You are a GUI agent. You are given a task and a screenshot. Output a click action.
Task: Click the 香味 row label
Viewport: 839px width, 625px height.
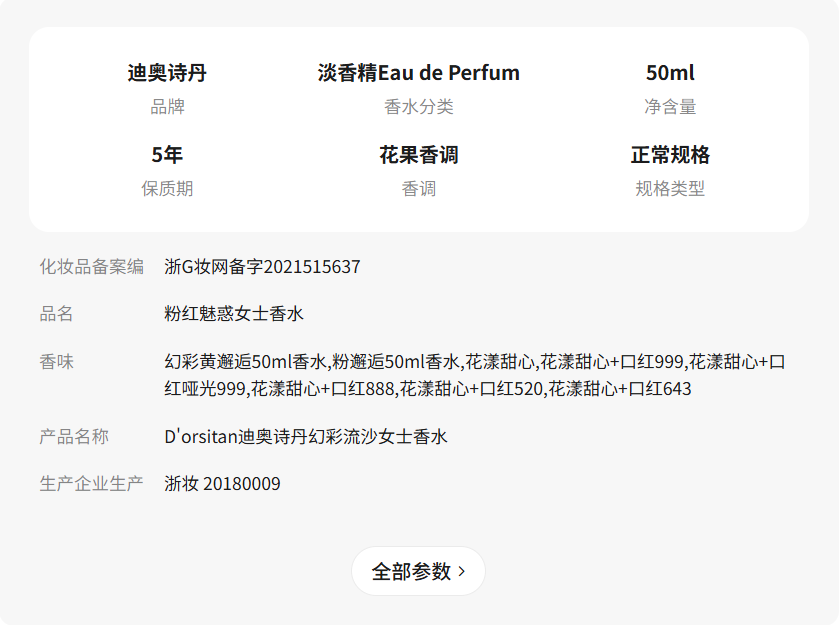57,362
